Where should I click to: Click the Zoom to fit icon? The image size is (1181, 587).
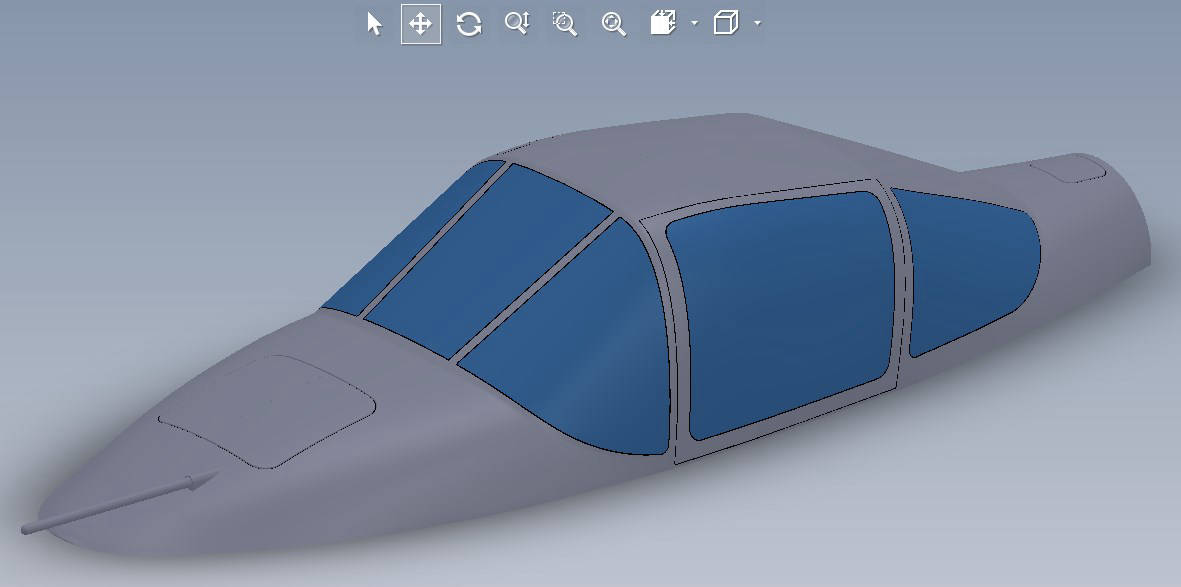pos(613,24)
